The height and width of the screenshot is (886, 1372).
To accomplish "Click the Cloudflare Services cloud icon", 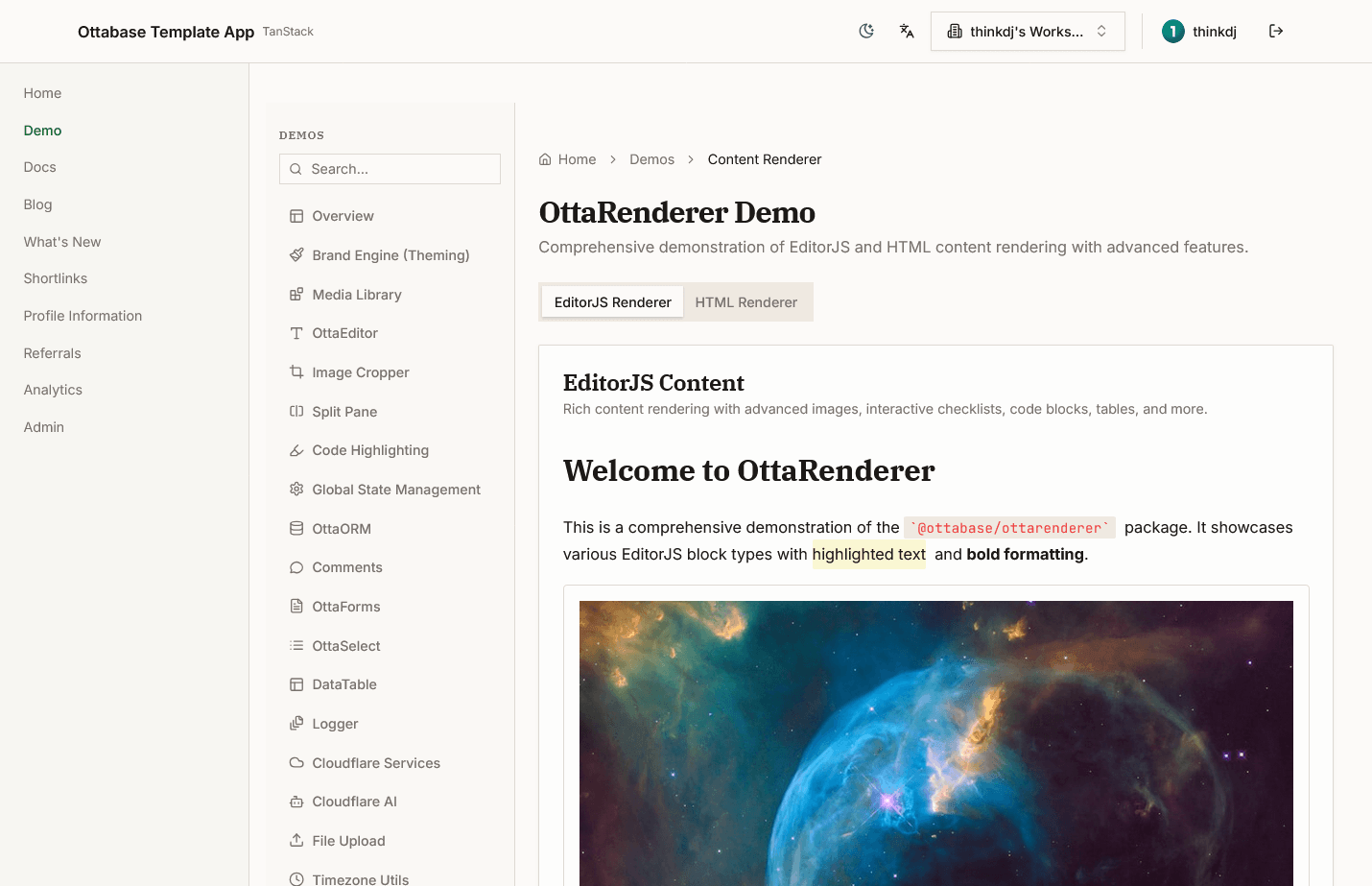I will [296, 763].
